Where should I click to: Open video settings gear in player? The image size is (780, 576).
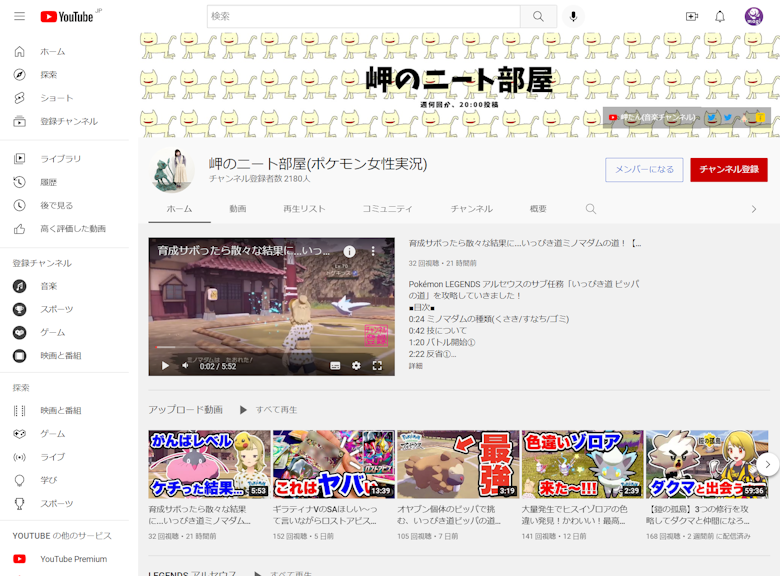(x=356, y=366)
